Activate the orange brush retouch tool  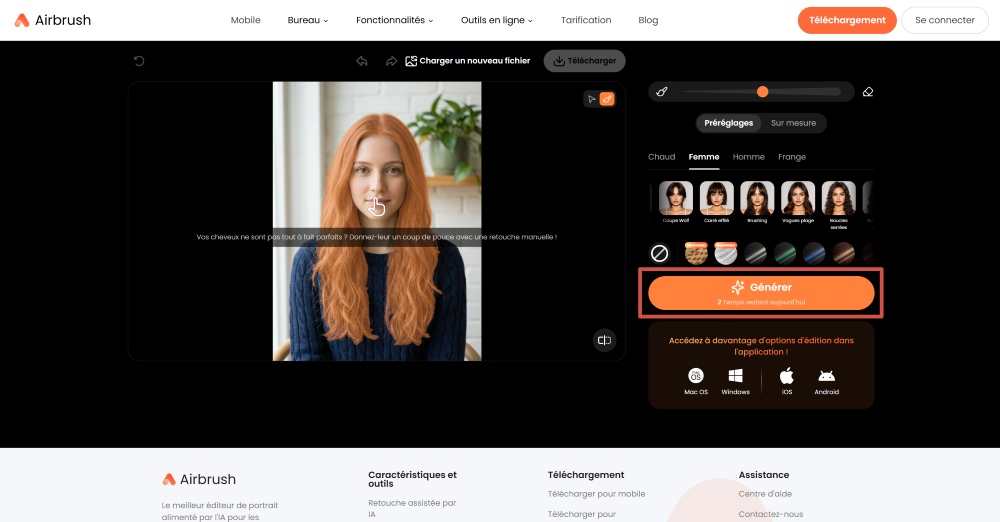tap(607, 99)
